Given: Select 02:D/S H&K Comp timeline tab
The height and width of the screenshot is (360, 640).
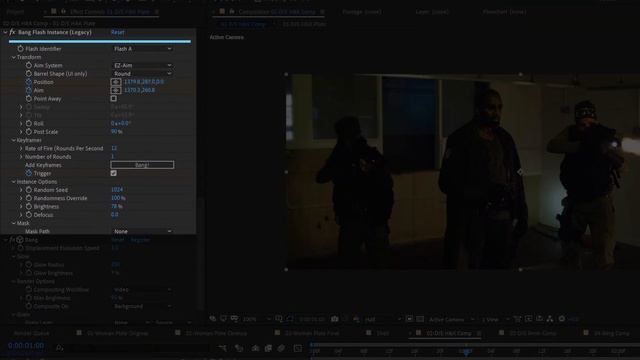Looking at the screenshot, I should (449, 333).
